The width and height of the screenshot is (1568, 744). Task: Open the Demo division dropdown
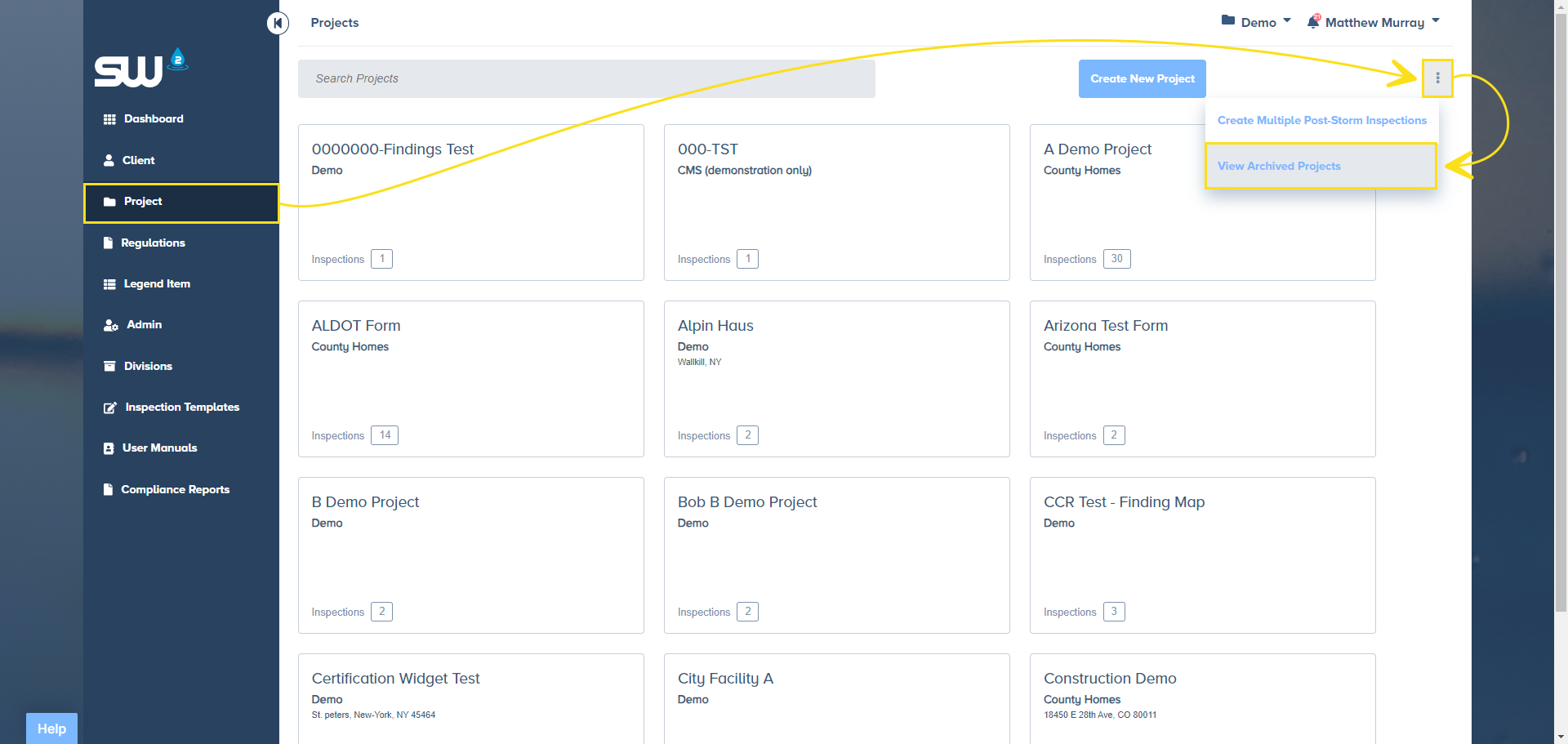click(1256, 22)
